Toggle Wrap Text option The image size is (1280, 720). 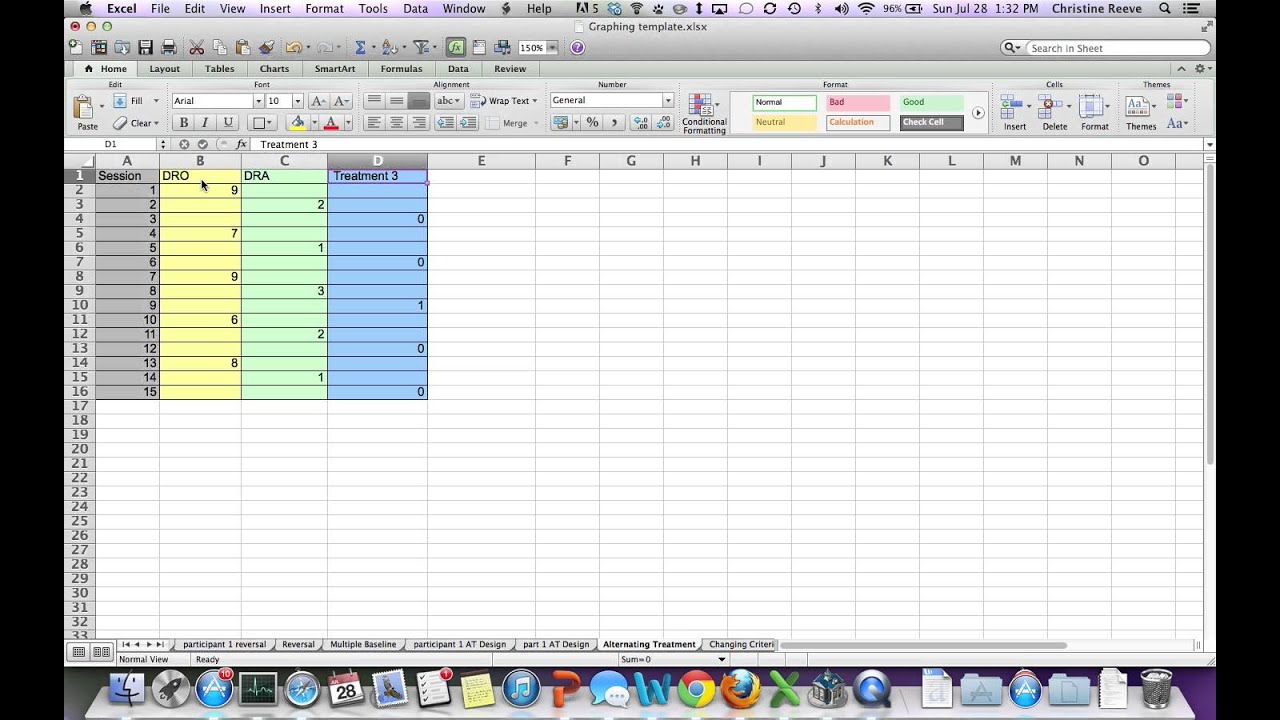tap(503, 101)
